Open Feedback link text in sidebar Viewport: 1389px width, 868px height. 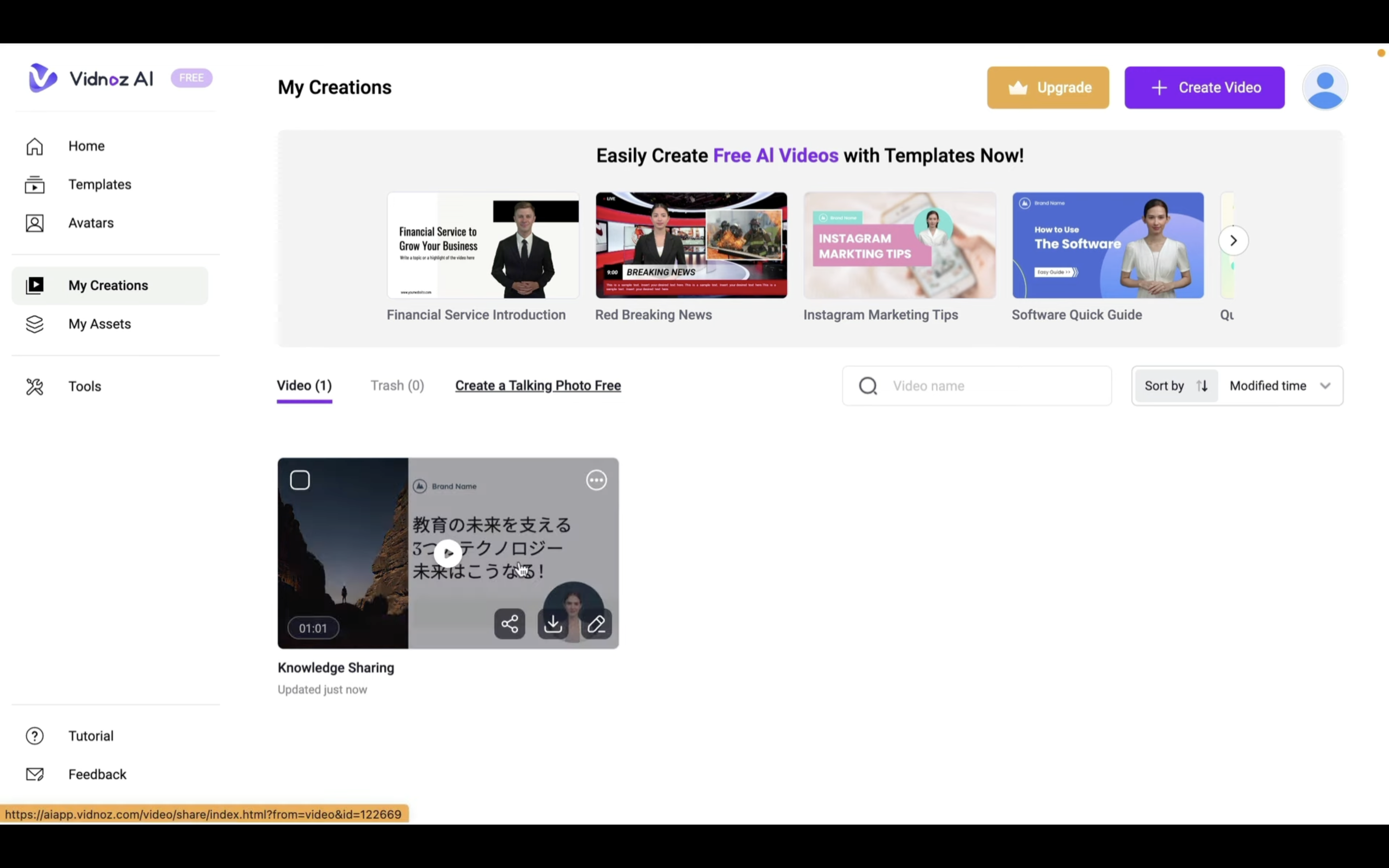[x=97, y=774]
